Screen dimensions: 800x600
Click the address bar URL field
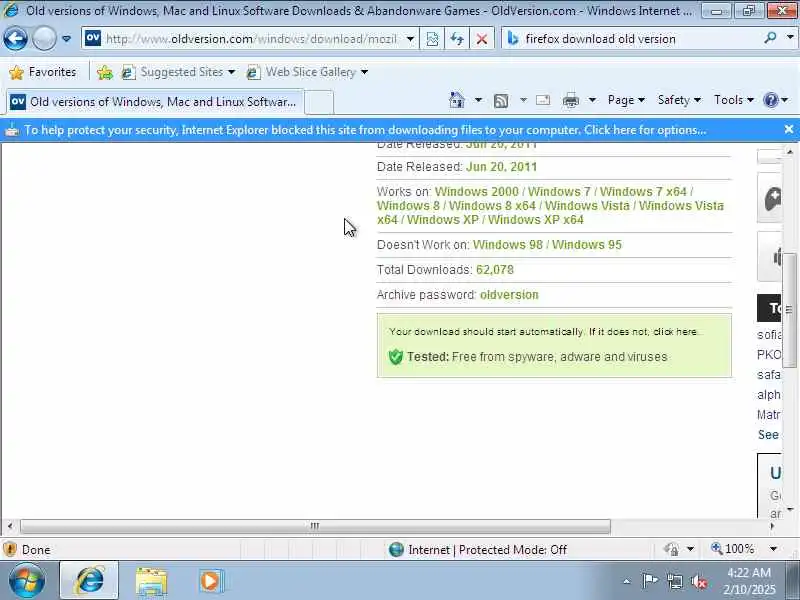(250, 39)
